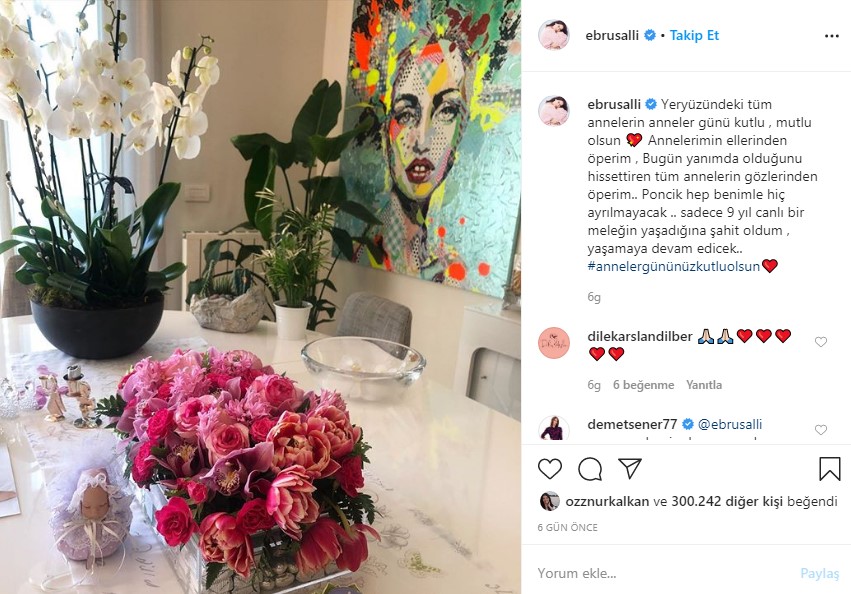Viewport: 851px width, 594px height.
Task: Reply to dilekarslandilber with Yanıtla
Action: pos(704,385)
